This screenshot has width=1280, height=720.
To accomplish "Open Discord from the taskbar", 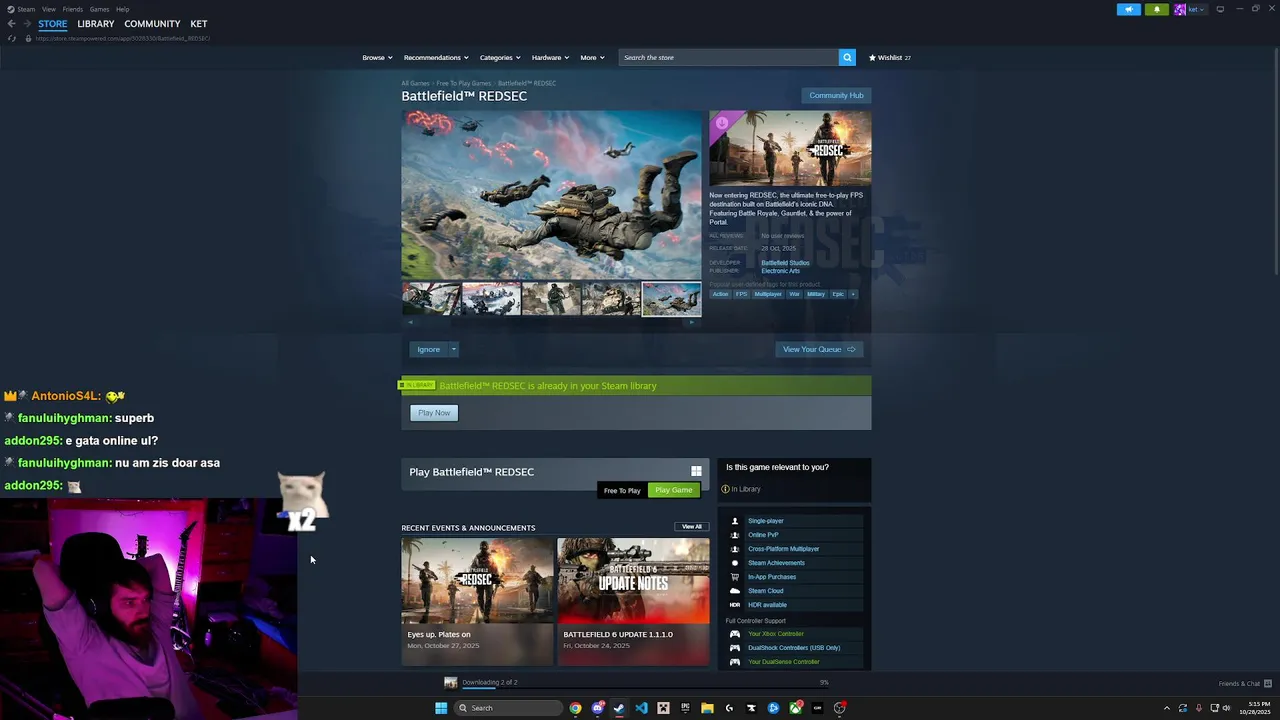I will tap(597, 708).
